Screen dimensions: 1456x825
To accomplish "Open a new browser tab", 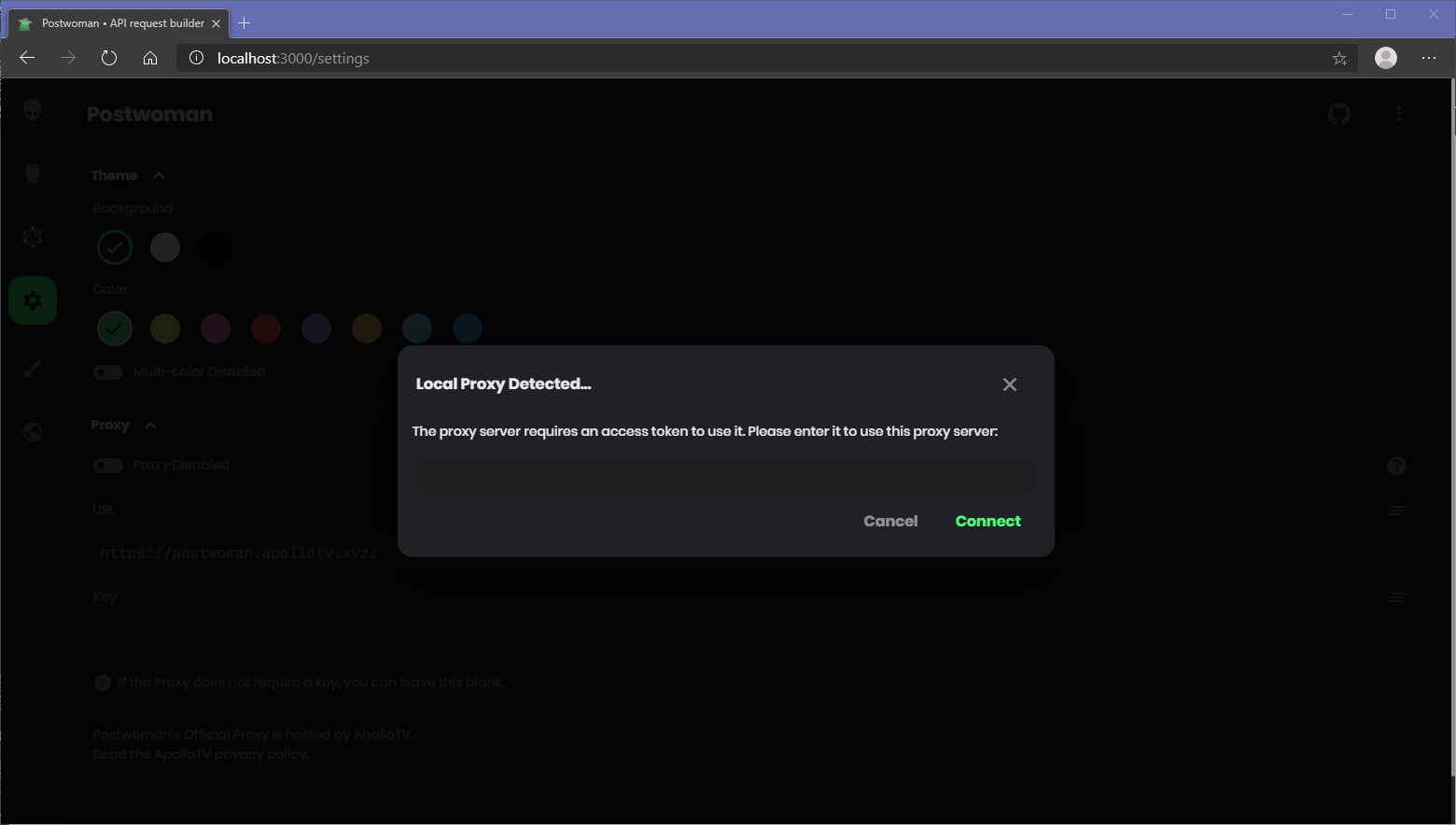I will point(245,23).
